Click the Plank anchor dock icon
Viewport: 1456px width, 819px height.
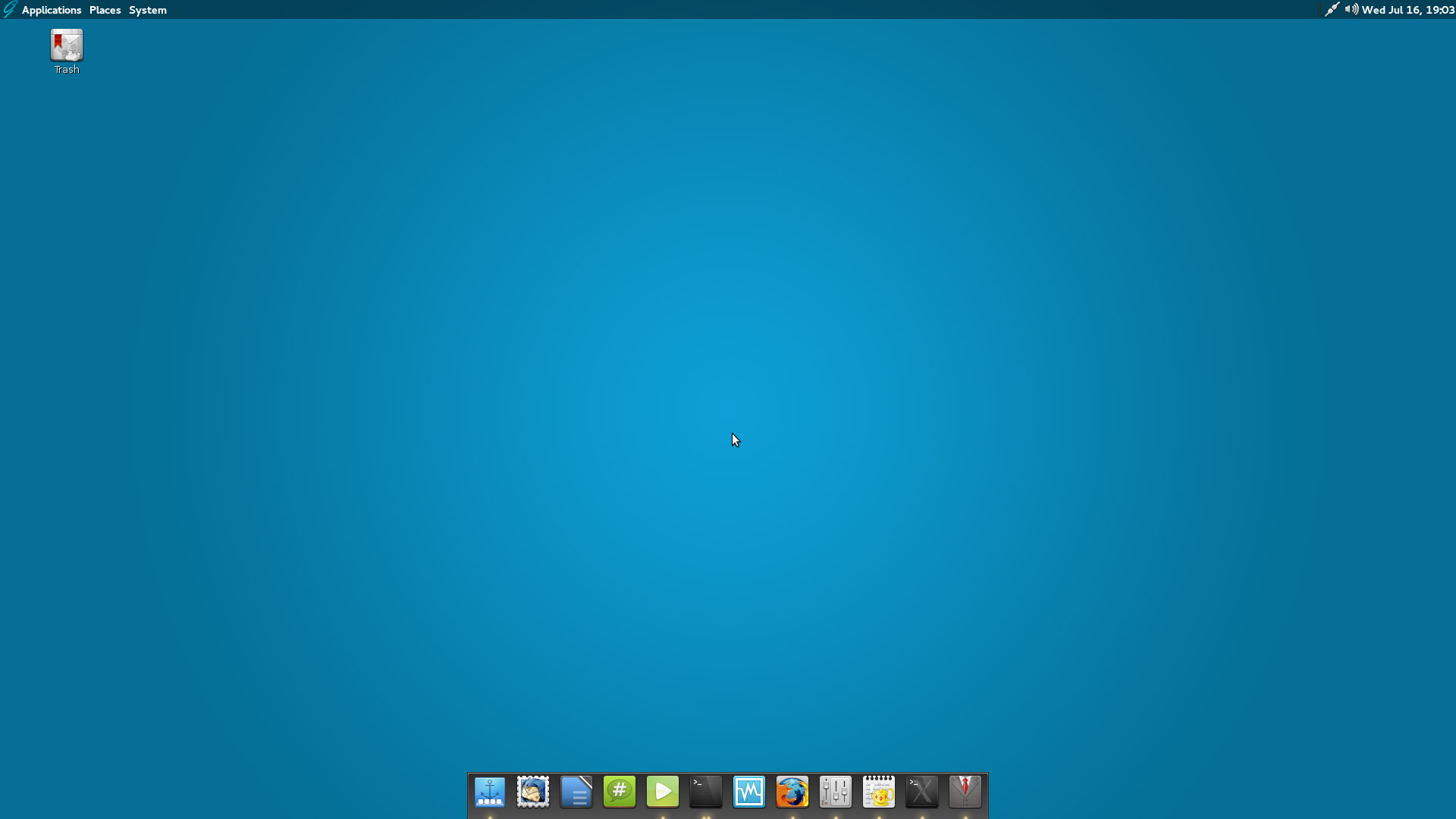tap(490, 792)
